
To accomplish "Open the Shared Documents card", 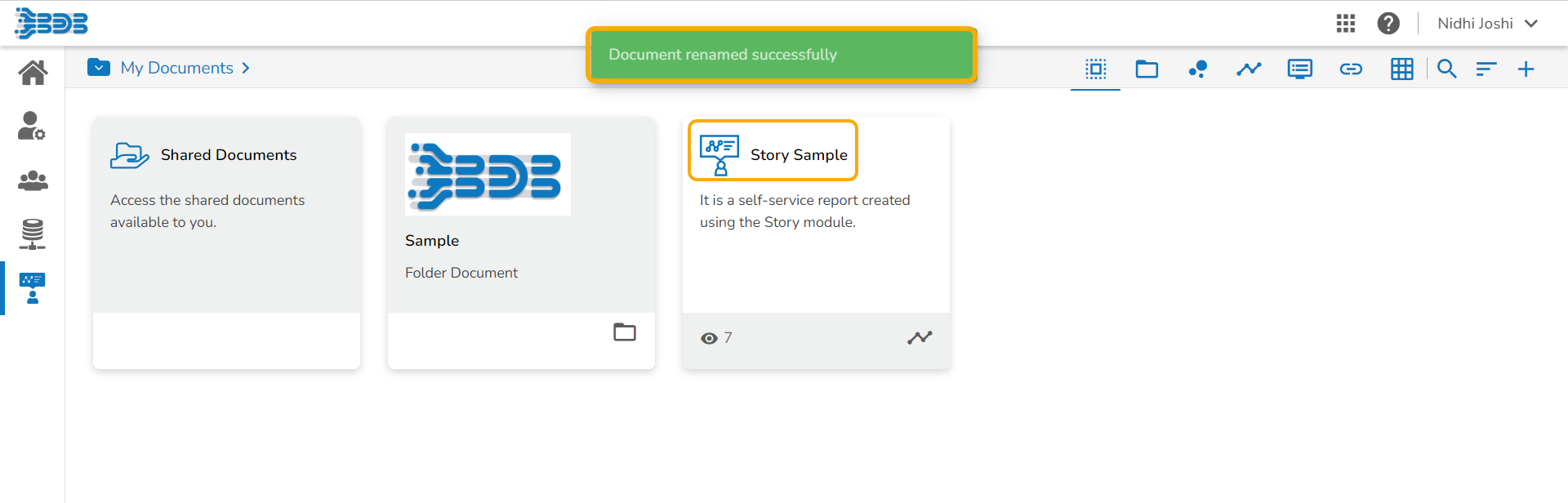I will point(228,155).
